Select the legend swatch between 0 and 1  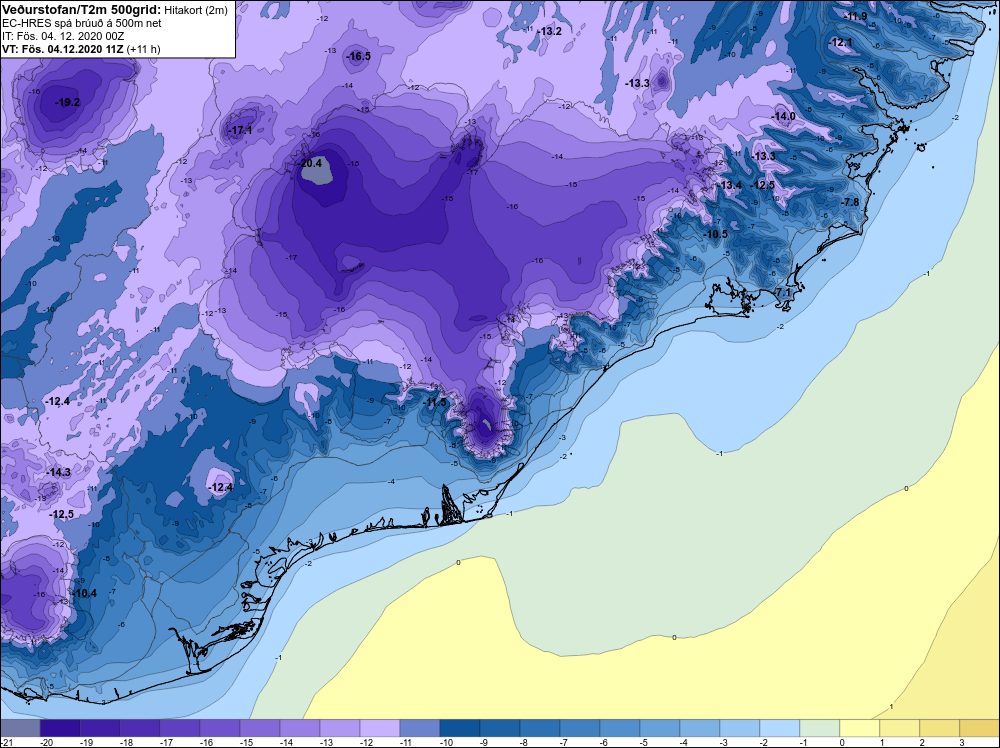[860, 728]
